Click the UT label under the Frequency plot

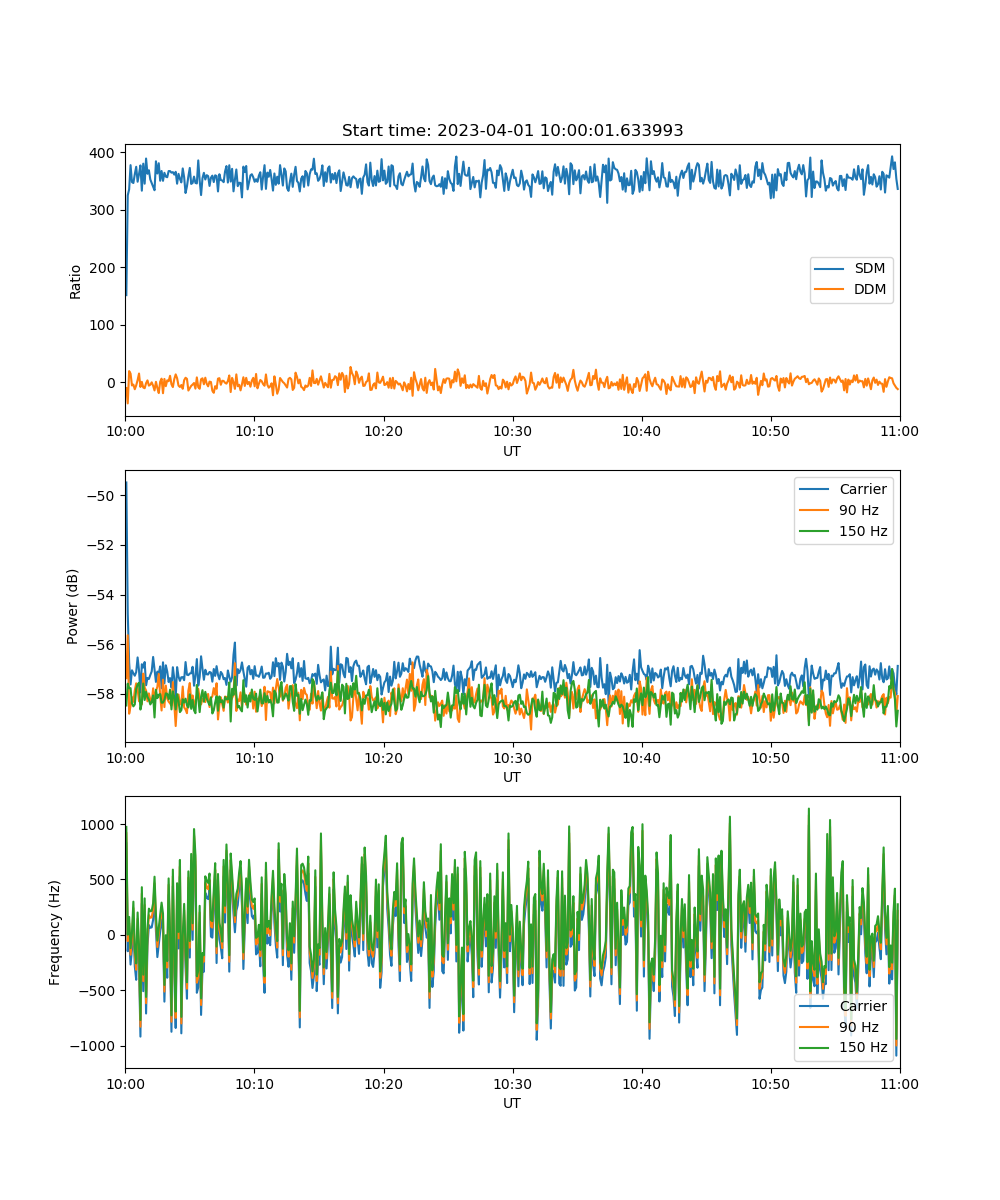[512, 1103]
